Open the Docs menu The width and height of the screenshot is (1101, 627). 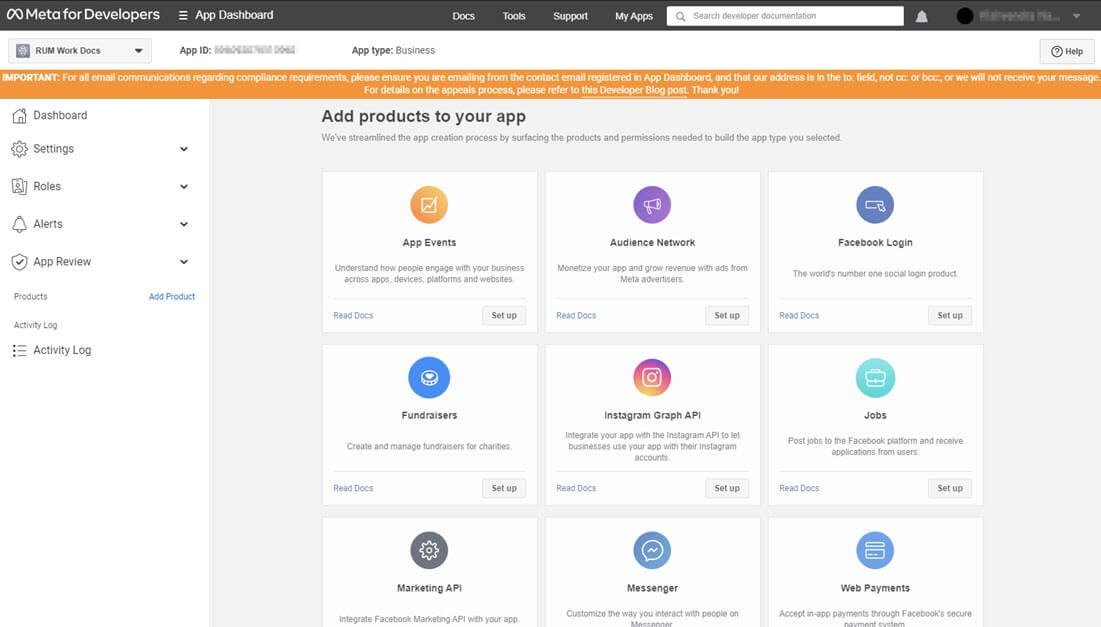click(x=463, y=15)
